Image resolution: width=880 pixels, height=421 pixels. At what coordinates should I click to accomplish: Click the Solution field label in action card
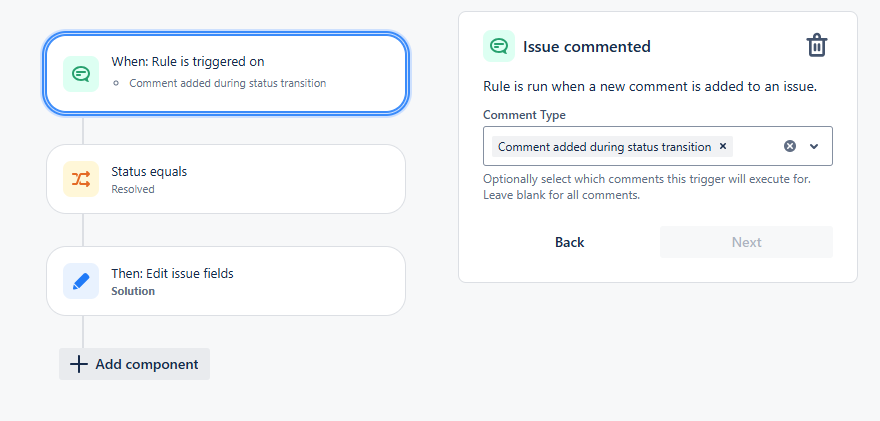(x=133, y=291)
